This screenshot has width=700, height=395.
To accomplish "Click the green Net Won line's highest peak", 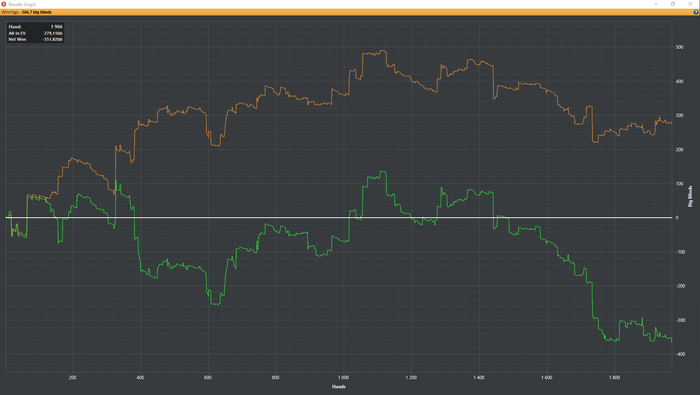I will pyautogui.click(x=383, y=171).
